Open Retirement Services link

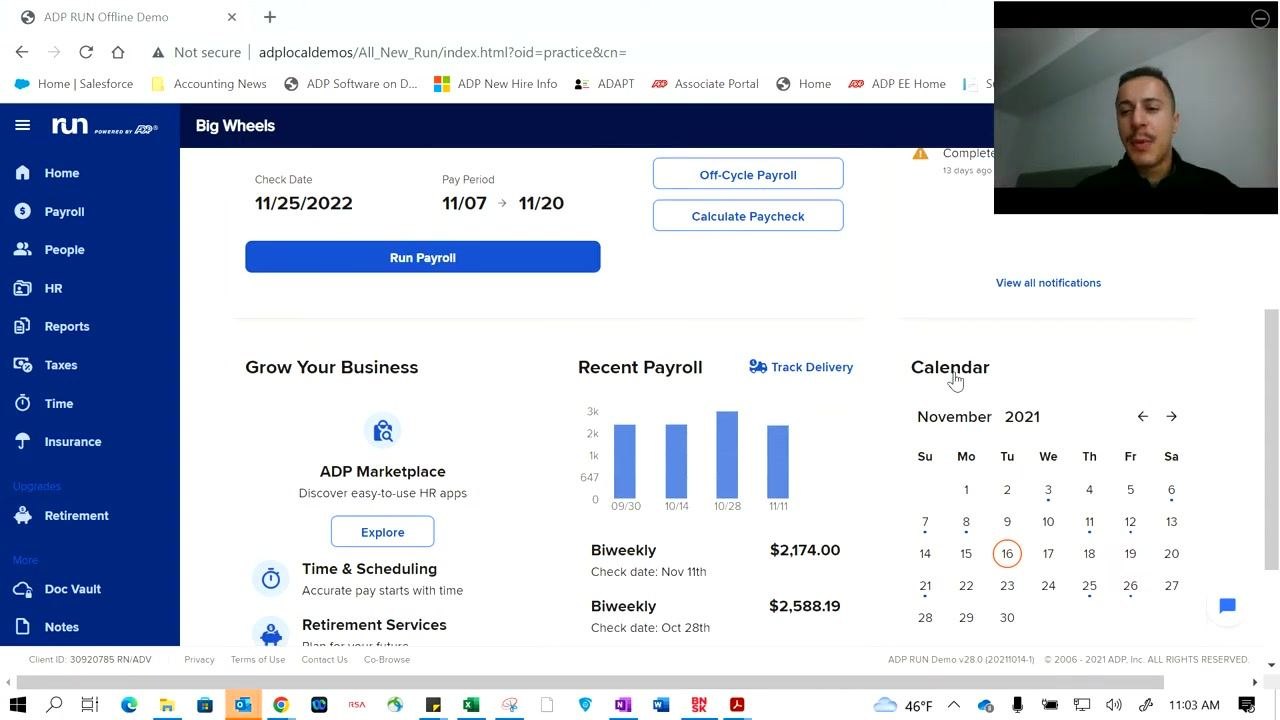[x=374, y=625]
